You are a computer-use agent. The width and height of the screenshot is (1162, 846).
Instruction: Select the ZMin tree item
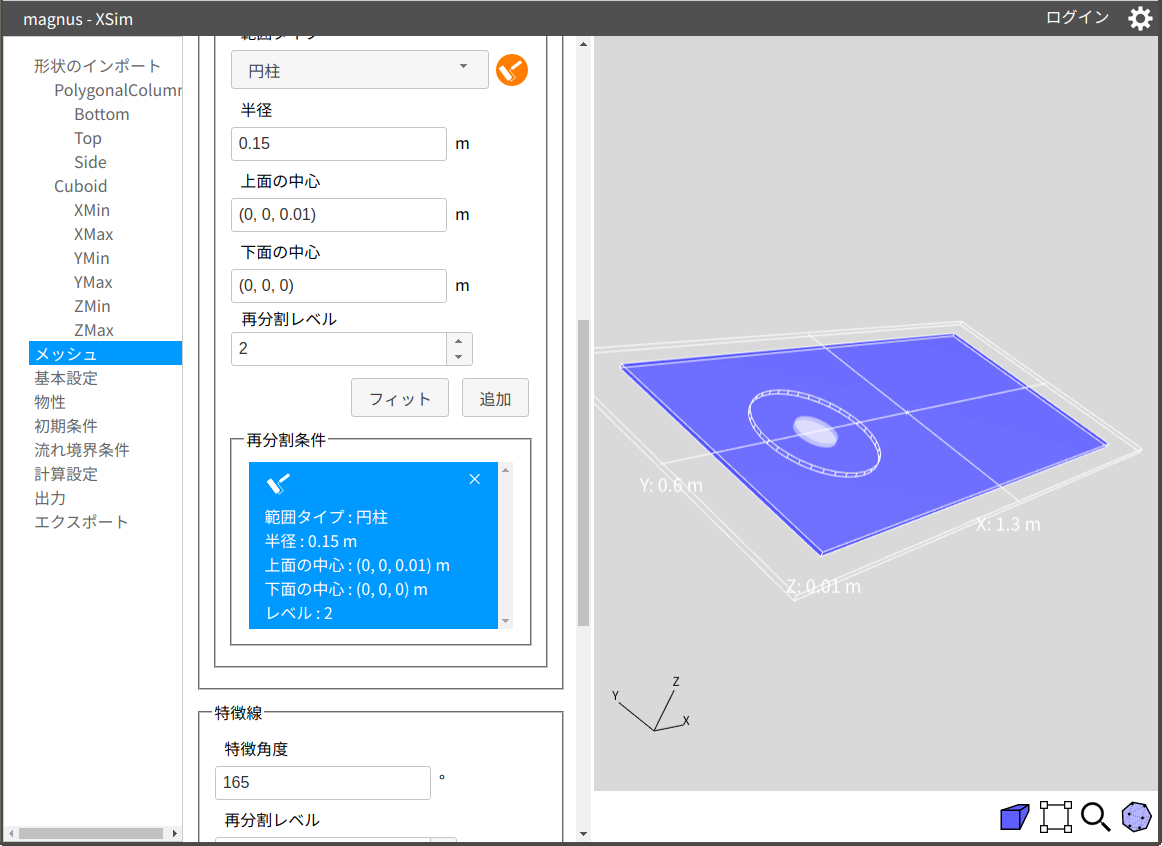point(92,306)
